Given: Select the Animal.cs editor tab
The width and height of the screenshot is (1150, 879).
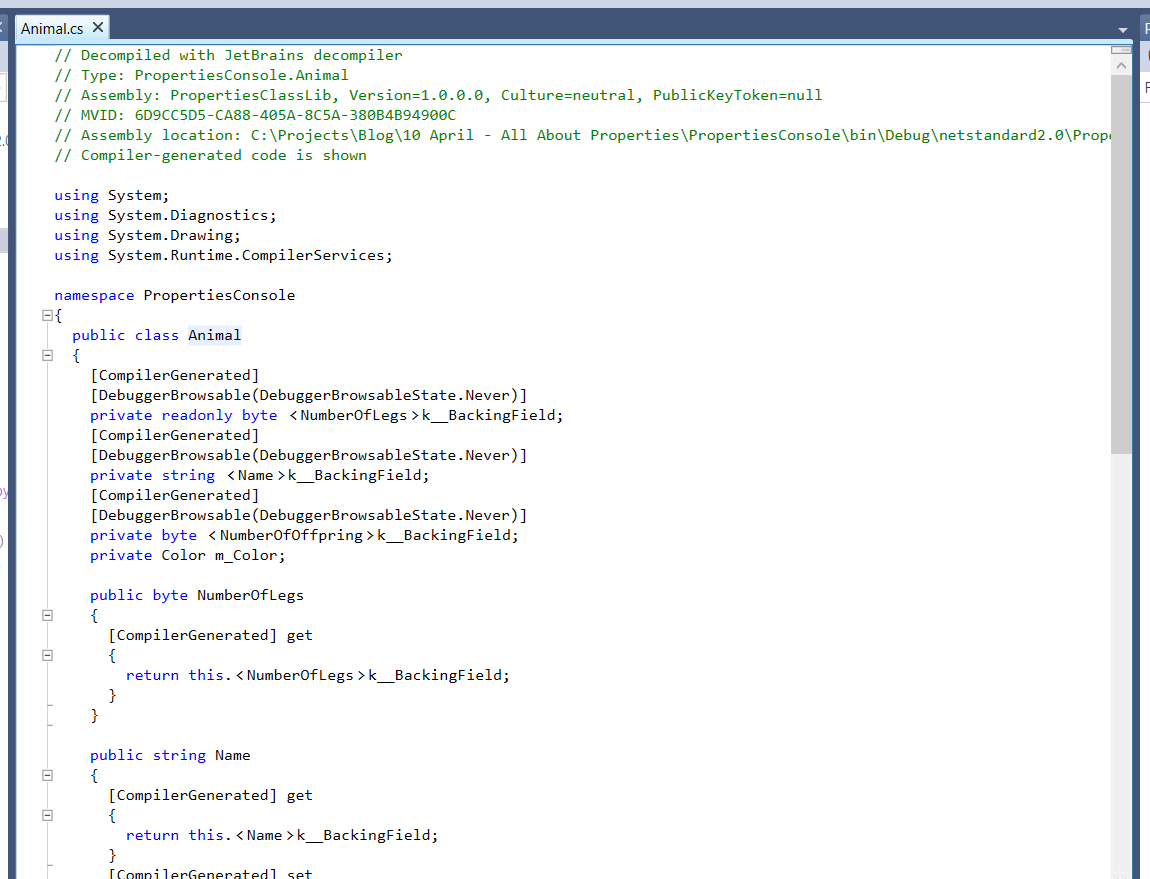Looking at the screenshot, I should 52,29.
